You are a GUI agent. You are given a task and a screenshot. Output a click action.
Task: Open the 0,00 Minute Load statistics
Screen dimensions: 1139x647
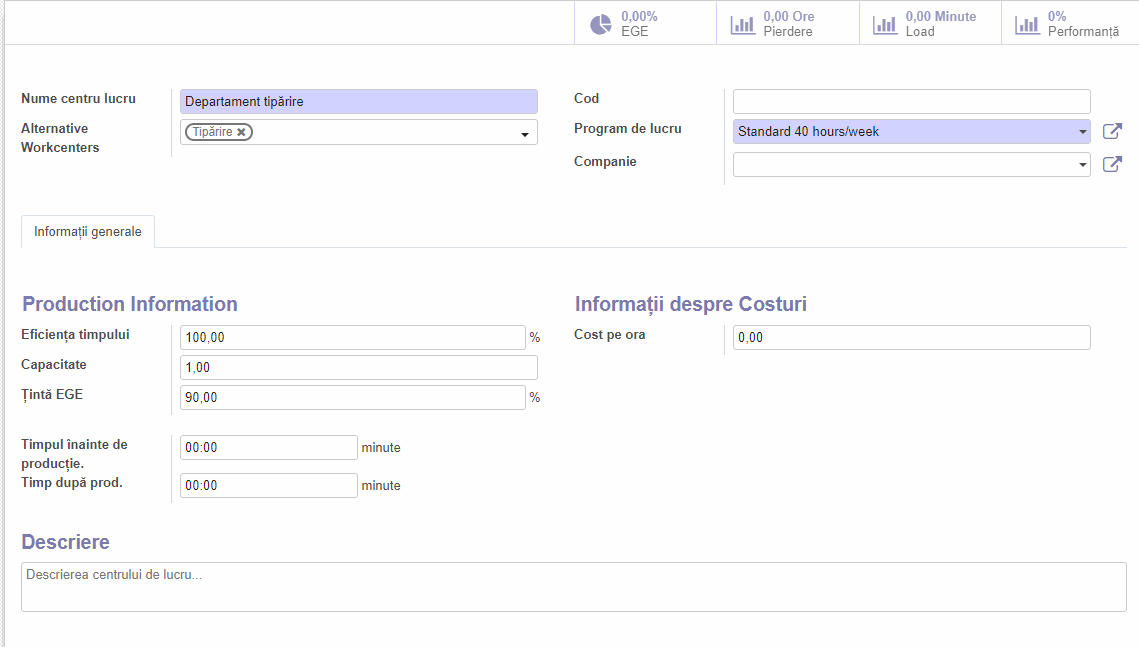[930, 23]
